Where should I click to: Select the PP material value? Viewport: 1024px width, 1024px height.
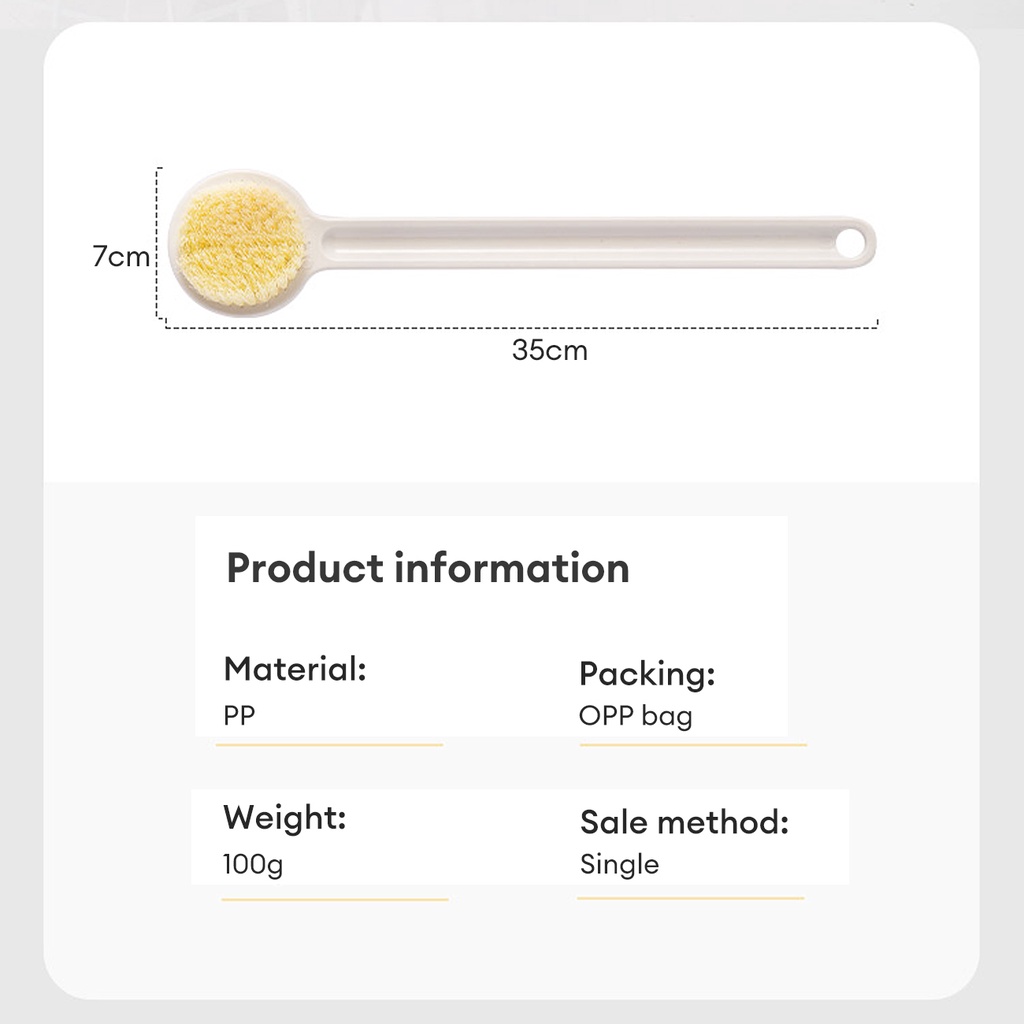(239, 715)
